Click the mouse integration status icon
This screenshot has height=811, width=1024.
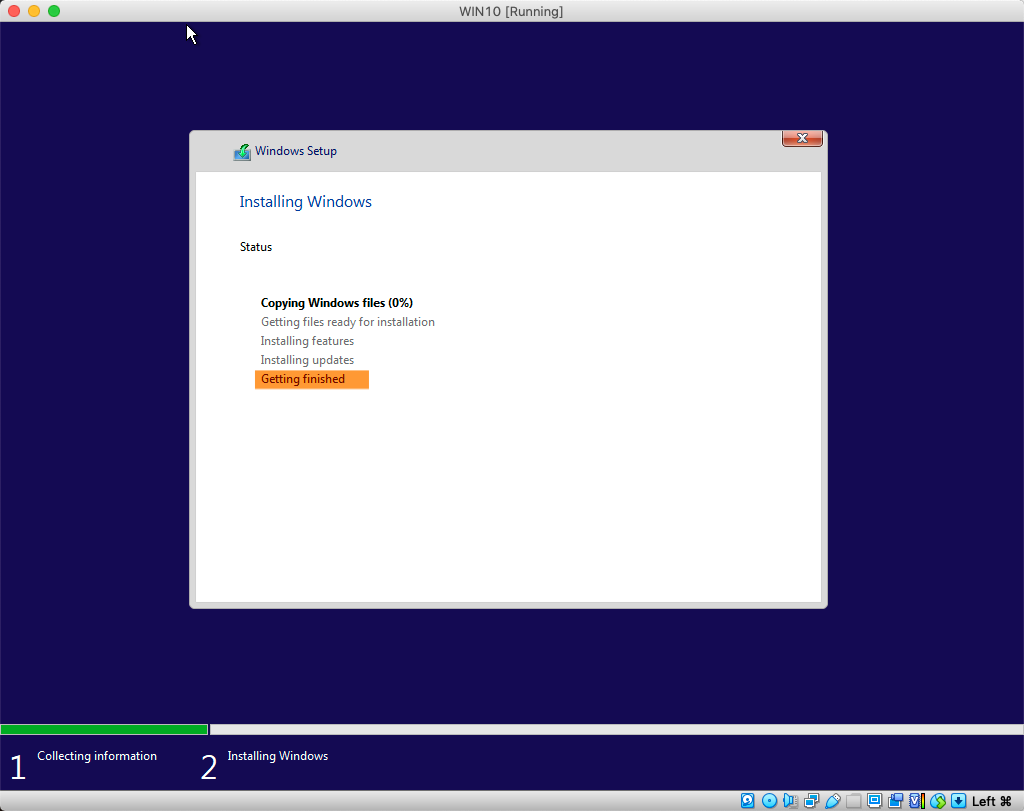(x=938, y=801)
